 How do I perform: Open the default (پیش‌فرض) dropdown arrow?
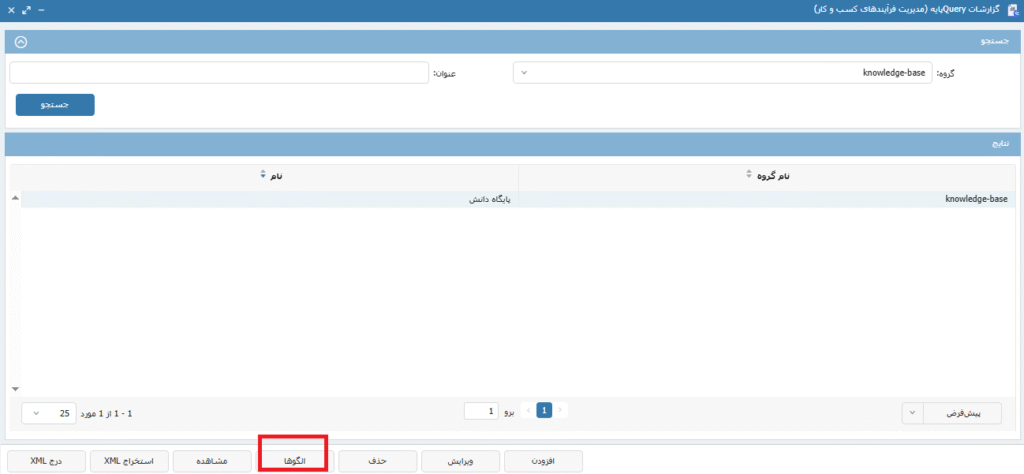(912, 412)
